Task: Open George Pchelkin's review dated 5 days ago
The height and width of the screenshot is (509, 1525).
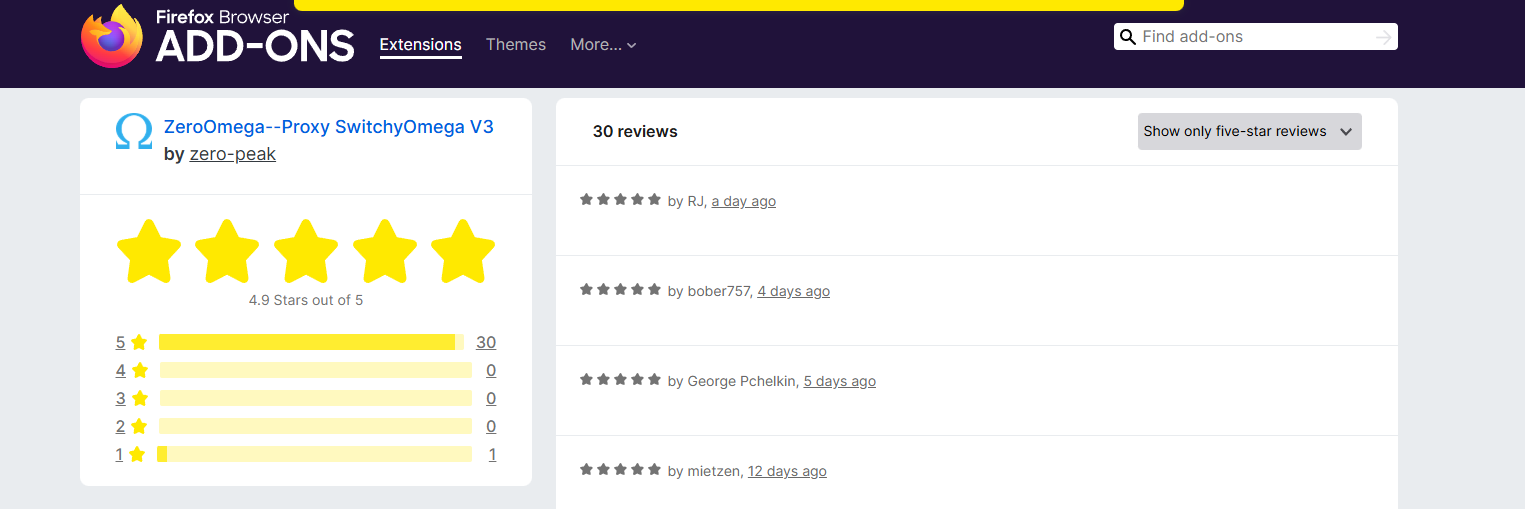Action: click(839, 381)
